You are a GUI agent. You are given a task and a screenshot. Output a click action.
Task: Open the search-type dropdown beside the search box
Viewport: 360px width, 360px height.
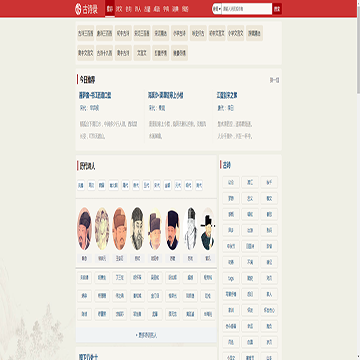[217, 9]
